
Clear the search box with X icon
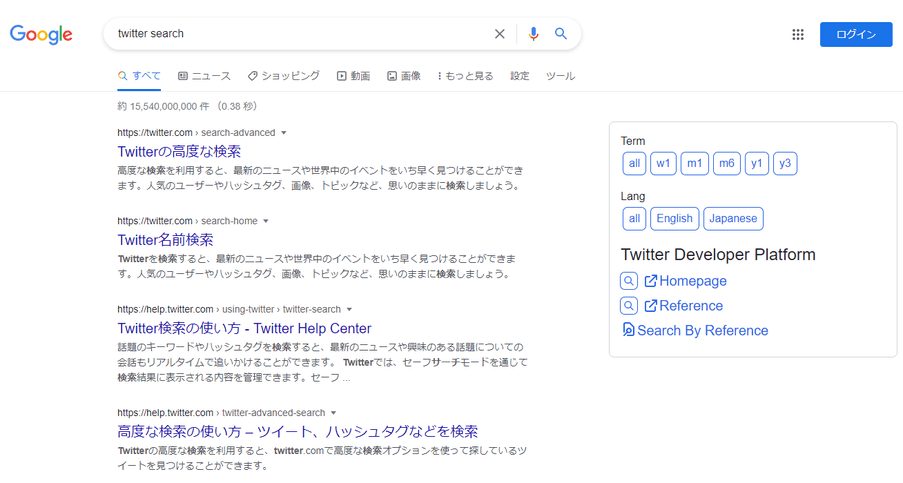click(499, 34)
